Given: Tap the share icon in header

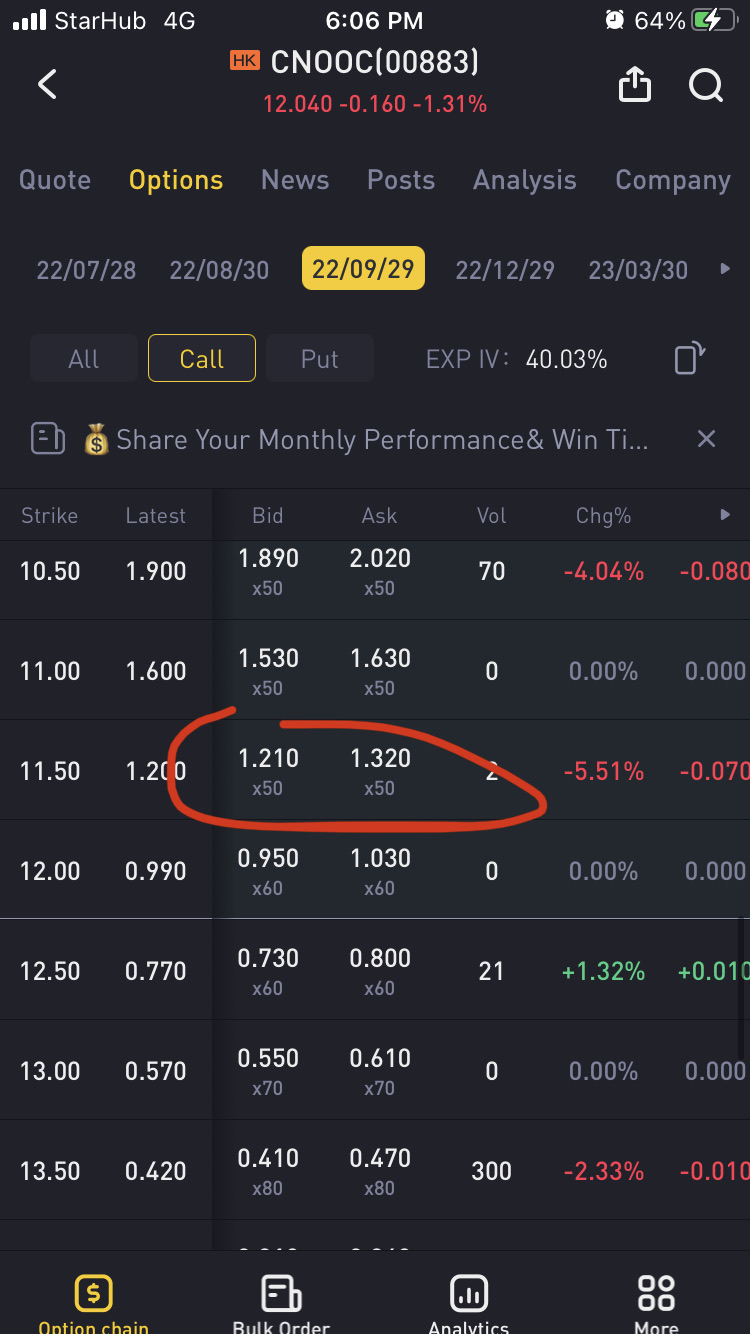Looking at the screenshot, I should coord(635,86).
